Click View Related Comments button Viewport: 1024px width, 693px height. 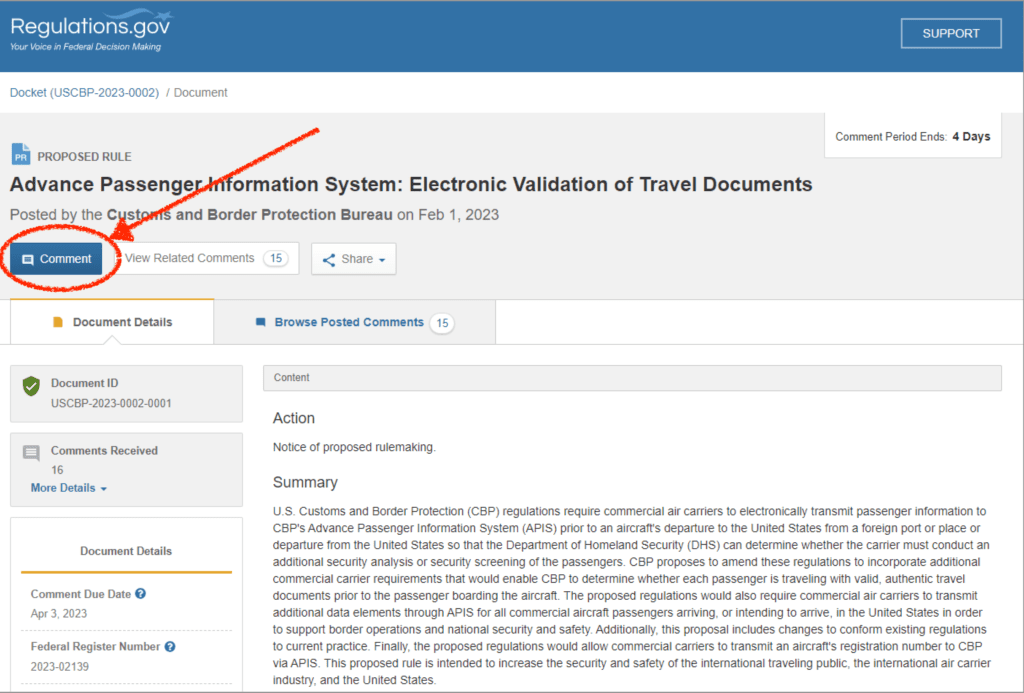(190, 258)
